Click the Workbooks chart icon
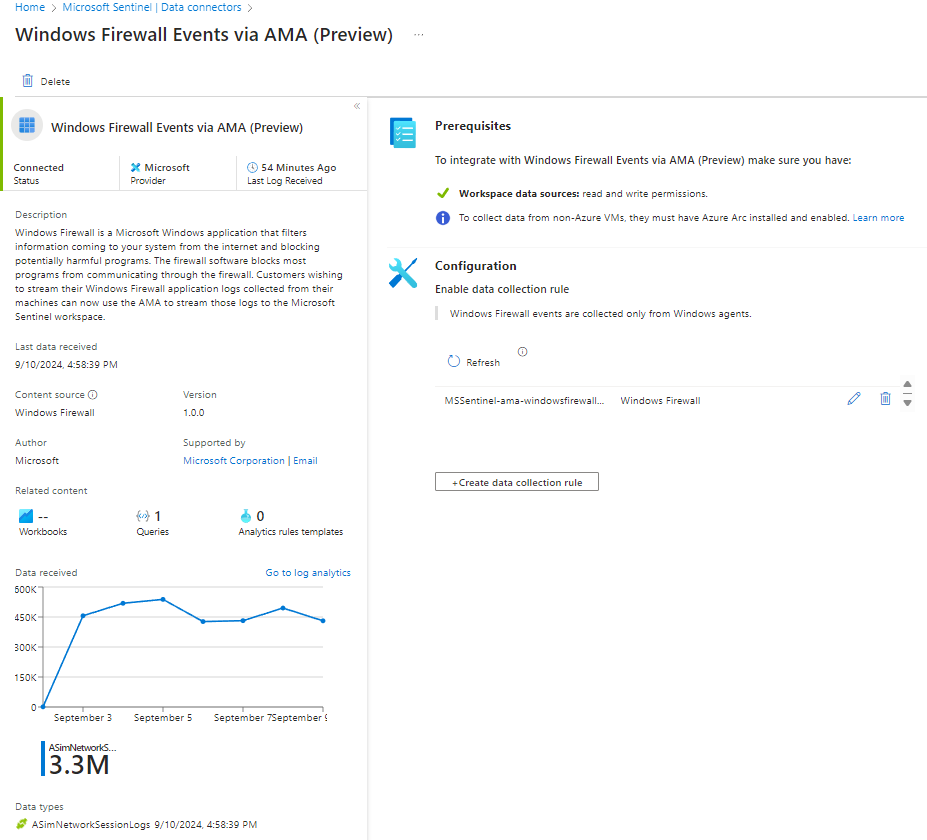 [x=26, y=516]
